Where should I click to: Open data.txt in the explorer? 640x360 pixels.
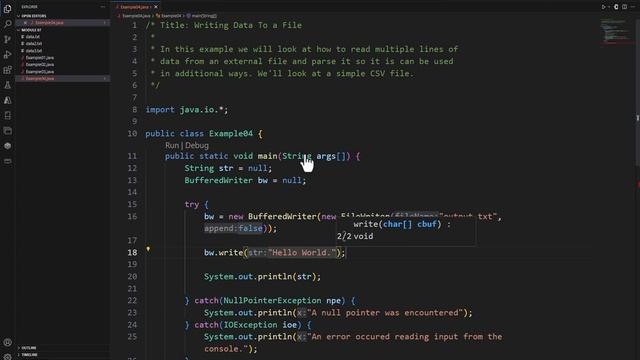coord(33,37)
